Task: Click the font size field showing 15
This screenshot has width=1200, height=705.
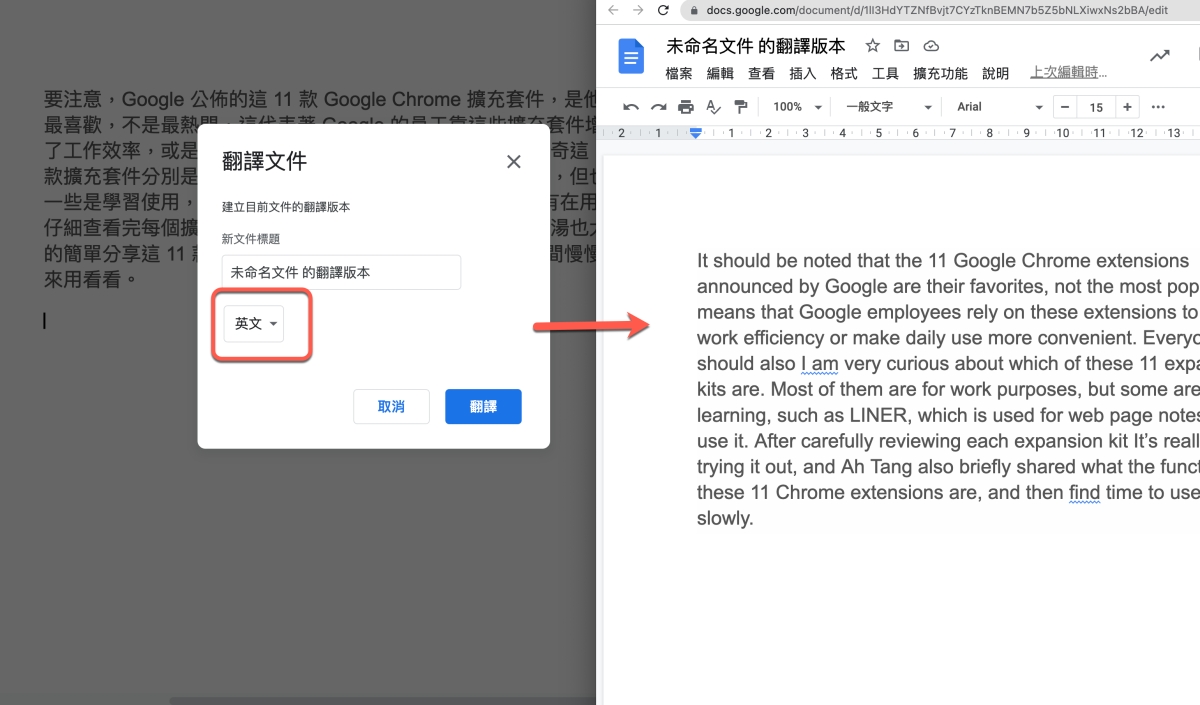Action: coord(1096,107)
